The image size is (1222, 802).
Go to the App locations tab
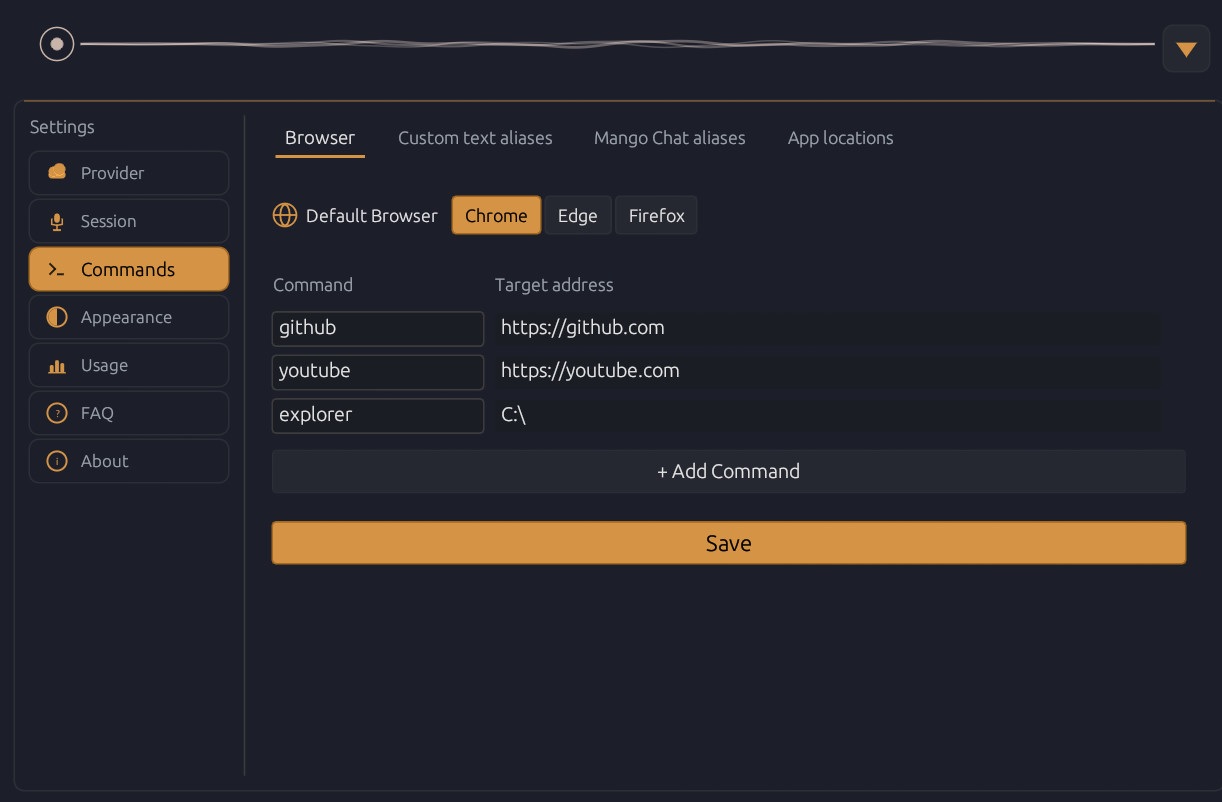pos(840,138)
